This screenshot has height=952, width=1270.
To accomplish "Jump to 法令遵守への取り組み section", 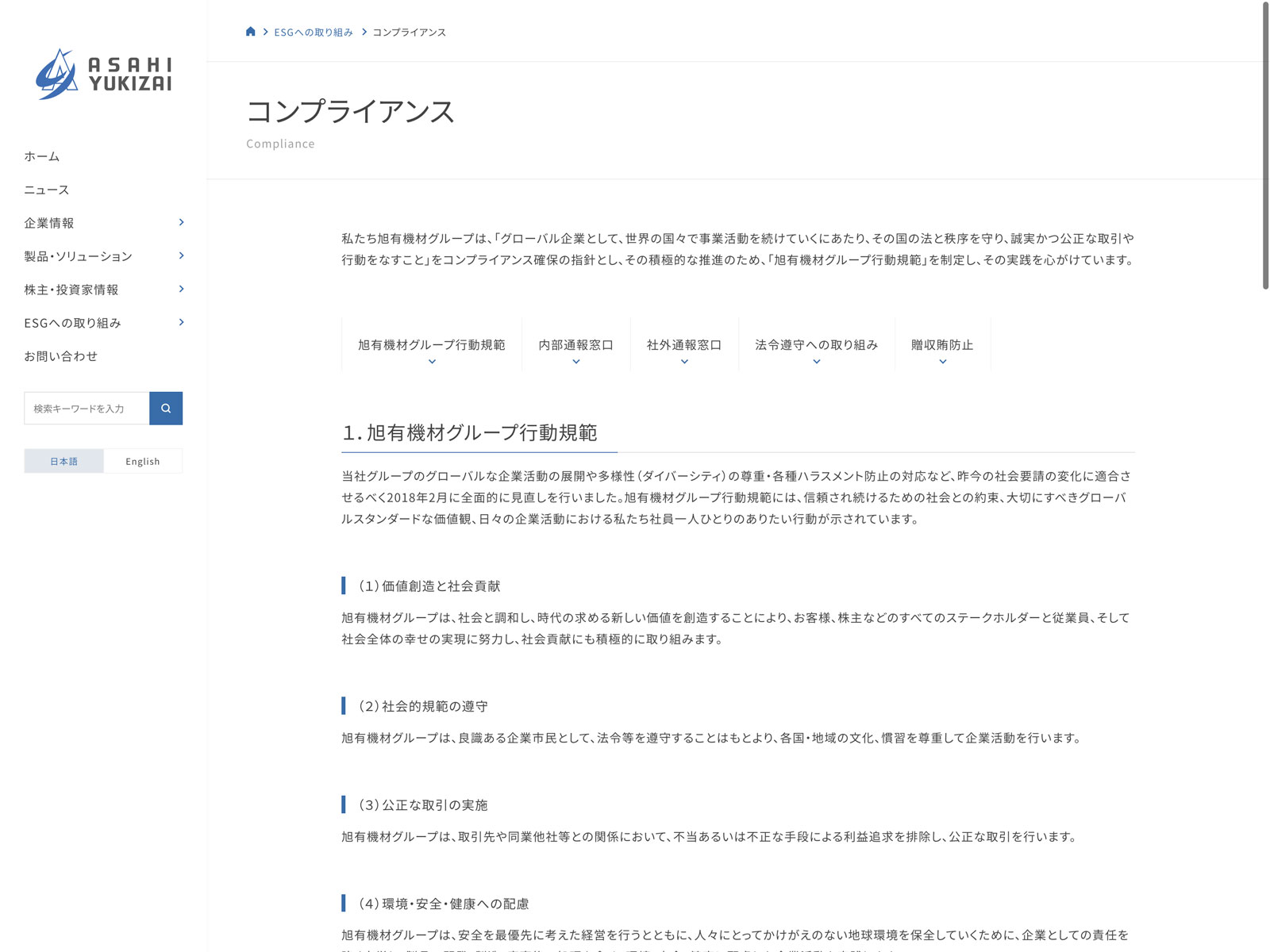I will pos(816,345).
